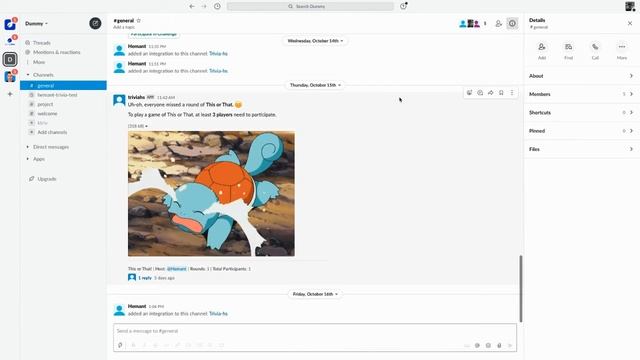Collapse the Channels section in sidebar
The height and width of the screenshot is (360, 640).
coord(28,75)
